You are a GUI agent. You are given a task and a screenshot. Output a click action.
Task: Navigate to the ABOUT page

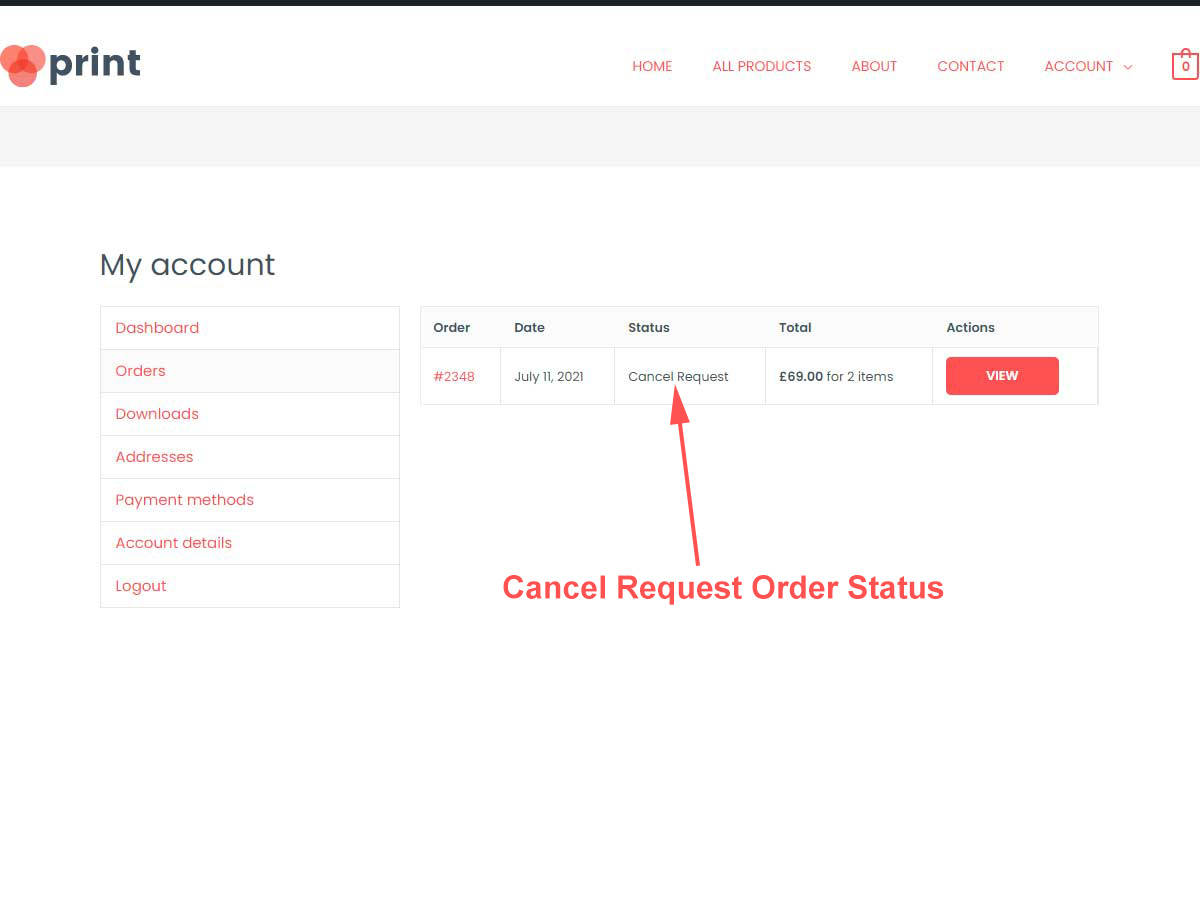pos(874,66)
